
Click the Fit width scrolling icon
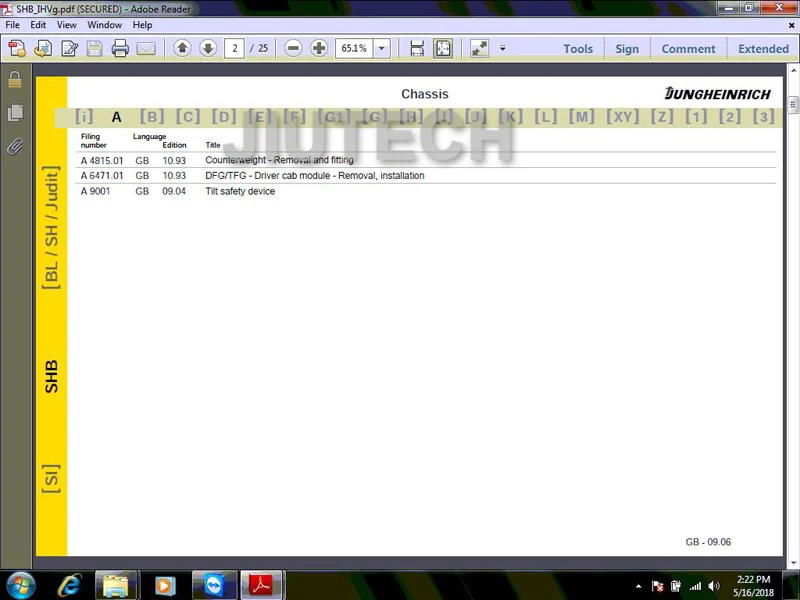417,48
